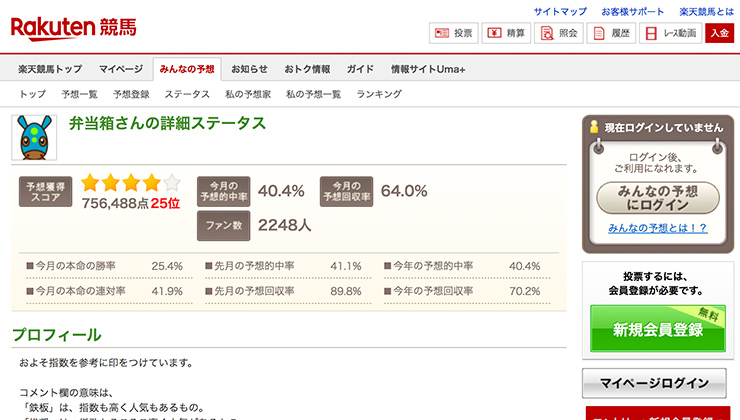Click the fifth empty rating star
Image resolution: width=740 pixels, height=420 pixels.
coord(172,183)
